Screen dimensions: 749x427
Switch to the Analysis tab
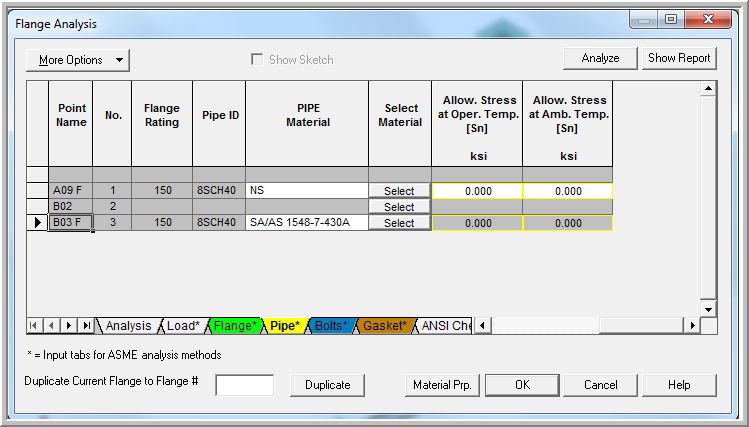[128, 326]
